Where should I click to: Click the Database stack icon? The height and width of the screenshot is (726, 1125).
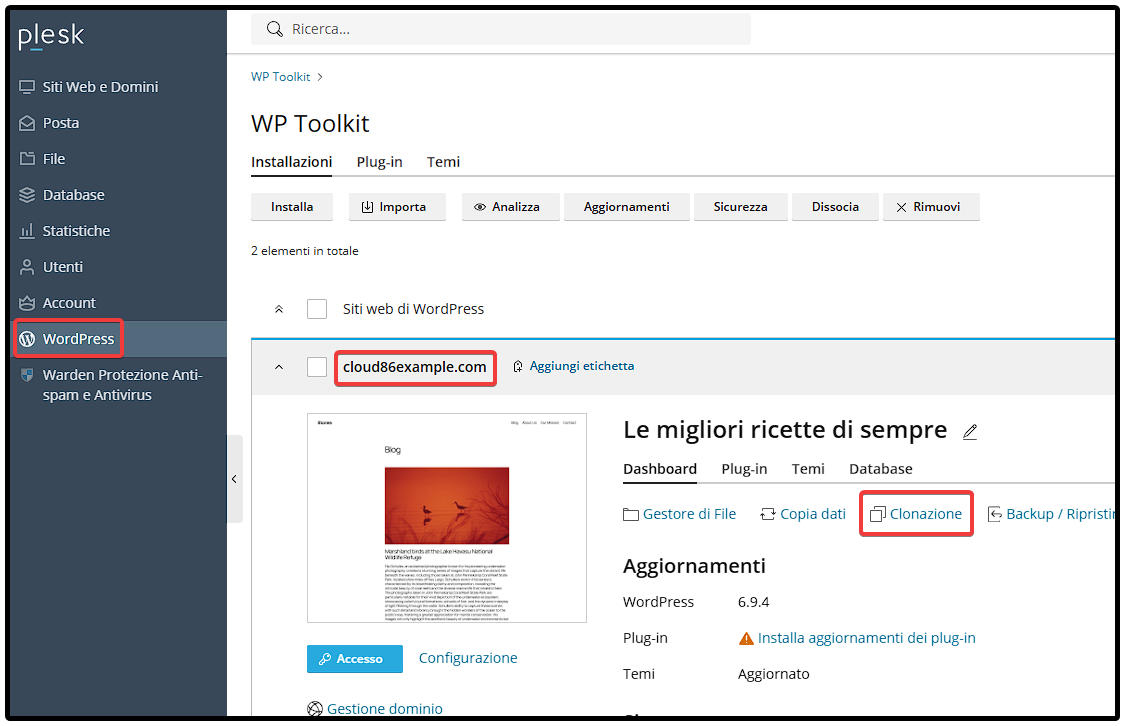[x=27, y=195]
